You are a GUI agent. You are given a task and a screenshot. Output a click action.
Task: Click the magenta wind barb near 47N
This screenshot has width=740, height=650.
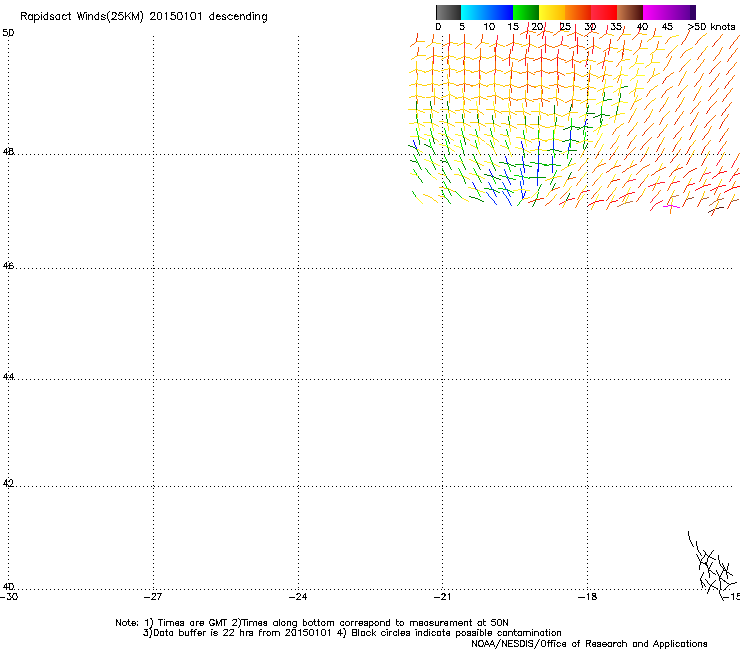(x=671, y=207)
